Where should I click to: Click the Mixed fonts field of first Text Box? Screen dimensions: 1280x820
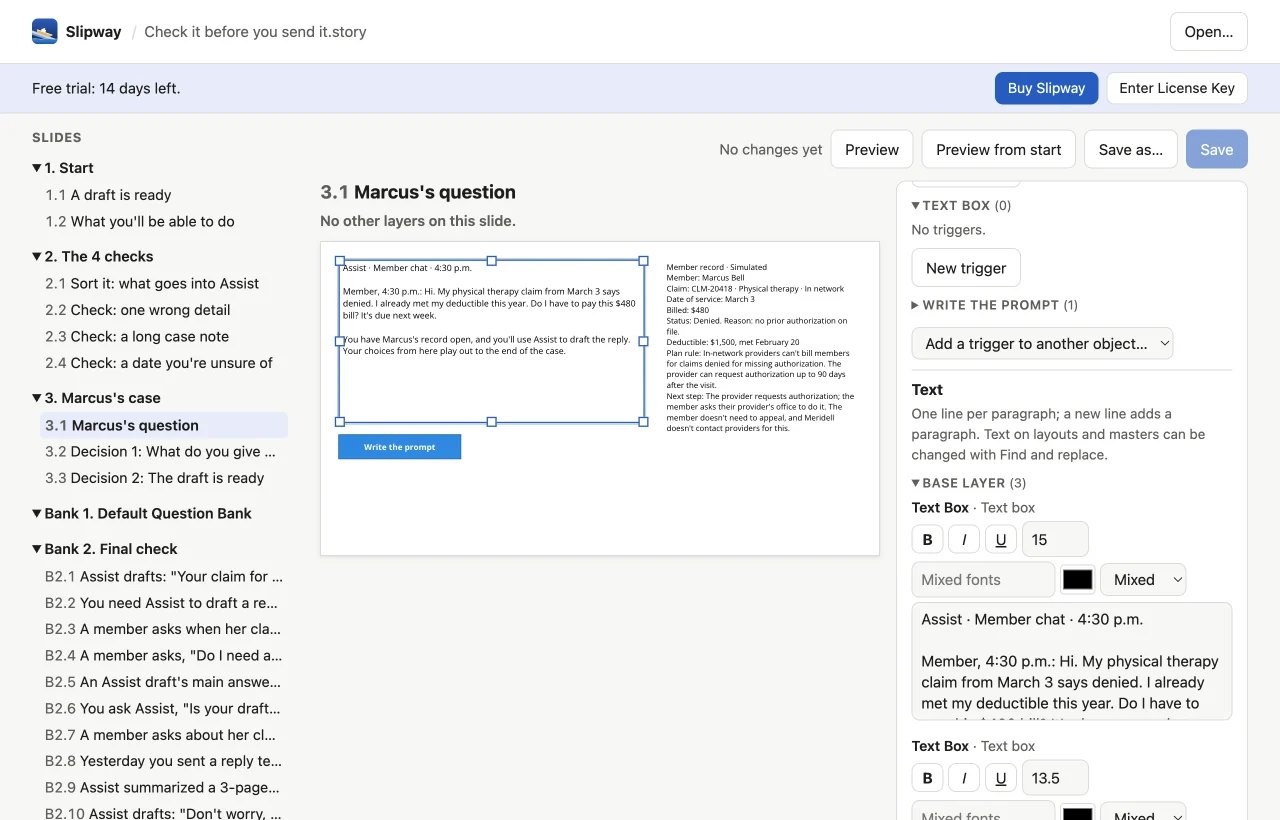coord(983,579)
